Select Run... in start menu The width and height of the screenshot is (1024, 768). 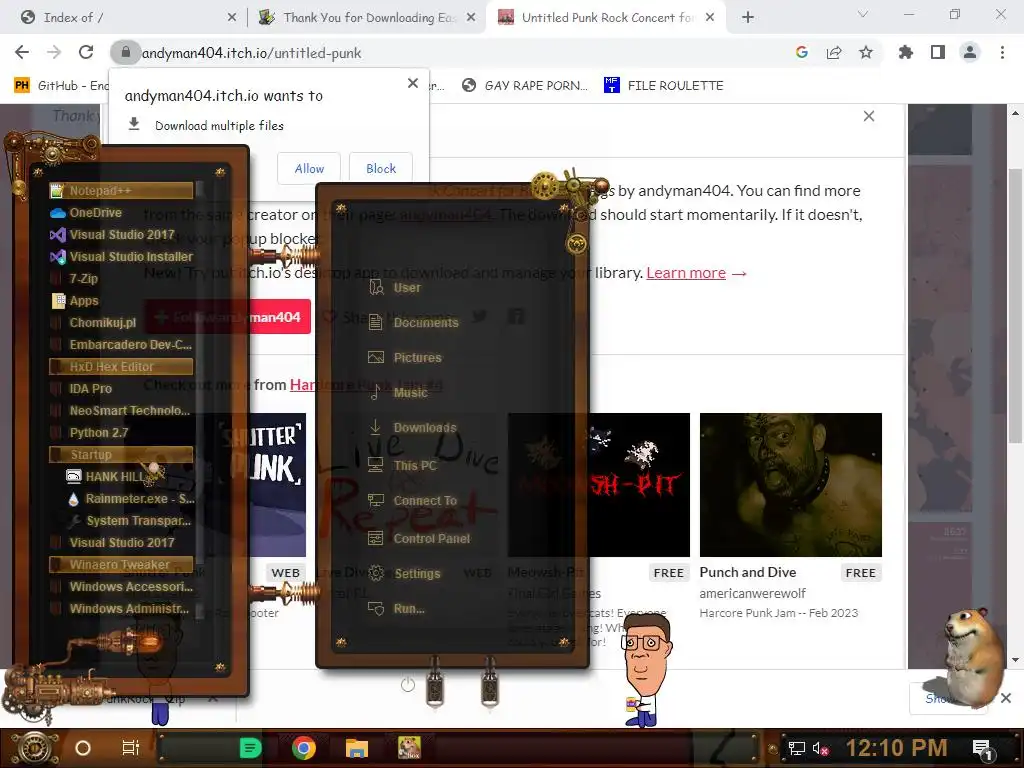(x=396, y=609)
